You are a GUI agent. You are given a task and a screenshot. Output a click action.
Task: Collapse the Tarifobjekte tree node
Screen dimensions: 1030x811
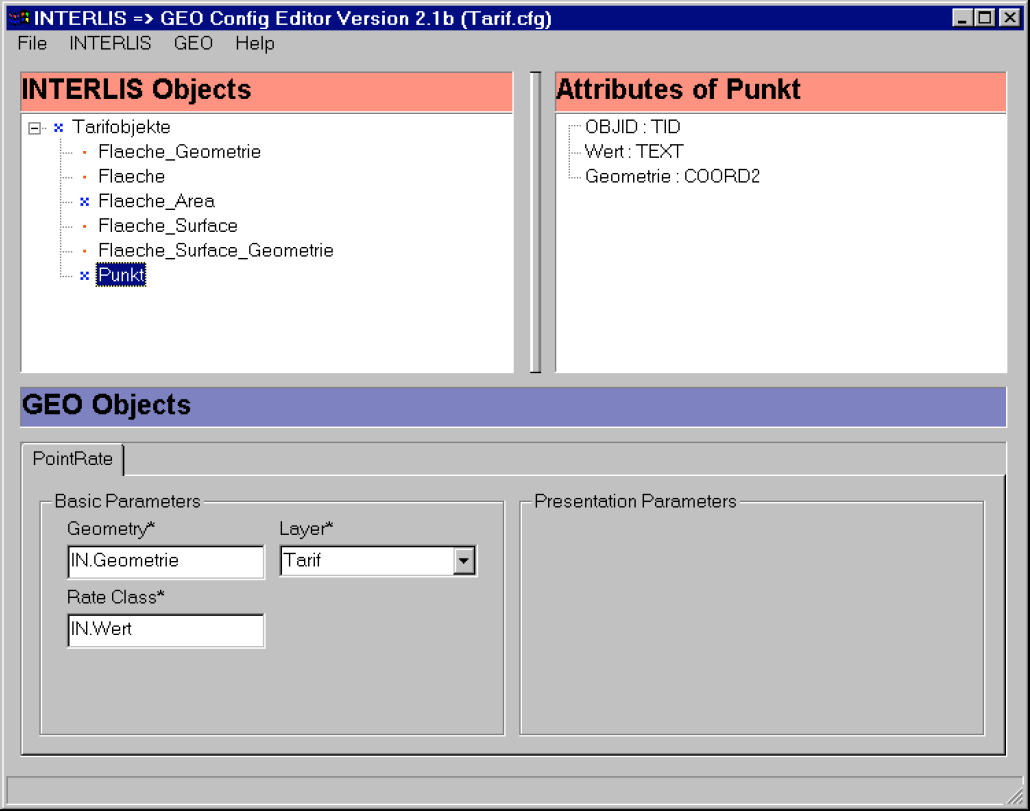pos(34,128)
